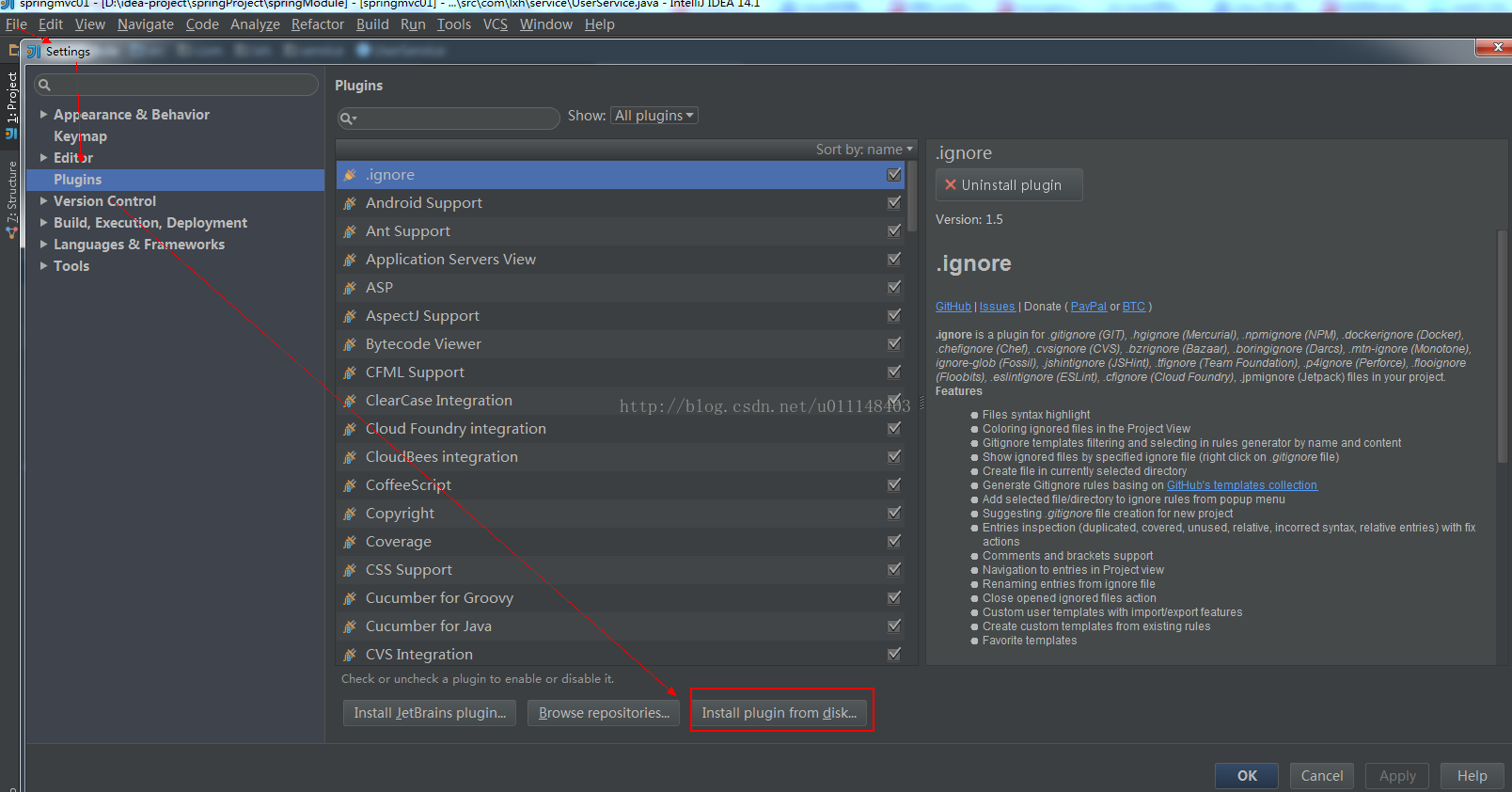Click the AspectJ Support plugin icon
The height and width of the screenshot is (792, 1512).
(350, 316)
